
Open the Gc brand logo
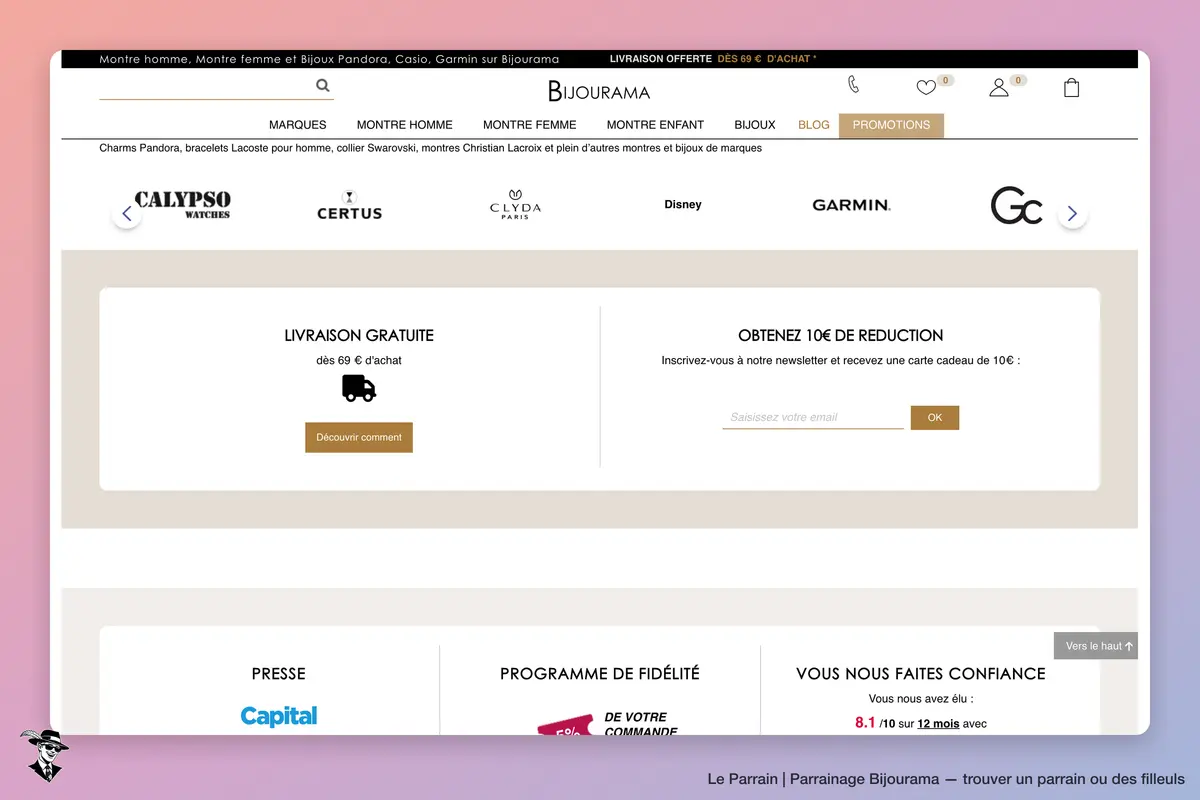tap(1017, 206)
